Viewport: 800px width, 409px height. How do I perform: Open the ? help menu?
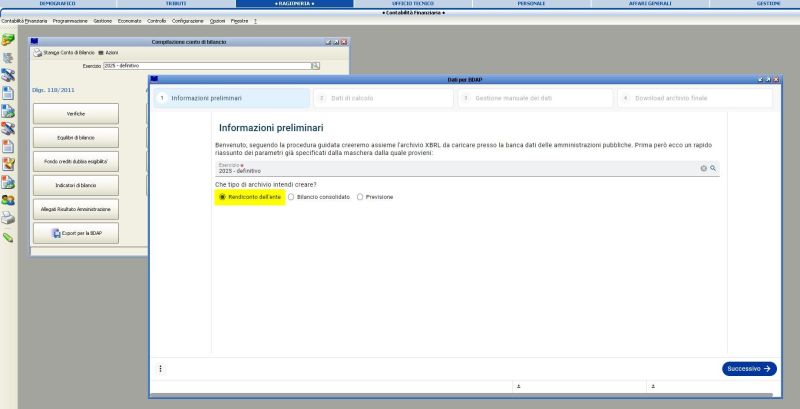pyautogui.click(x=255, y=21)
